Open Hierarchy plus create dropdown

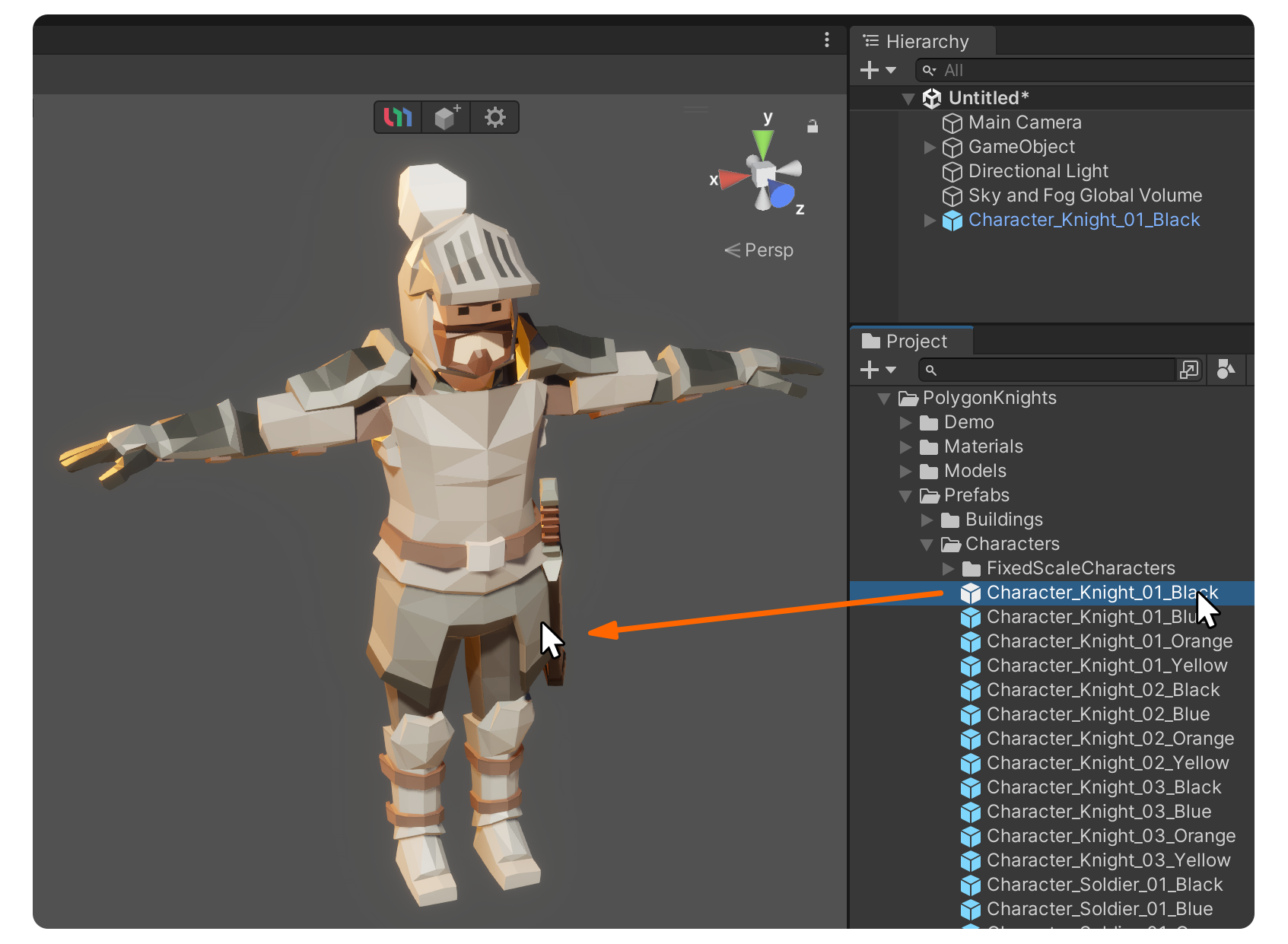[x=878, y=71]
